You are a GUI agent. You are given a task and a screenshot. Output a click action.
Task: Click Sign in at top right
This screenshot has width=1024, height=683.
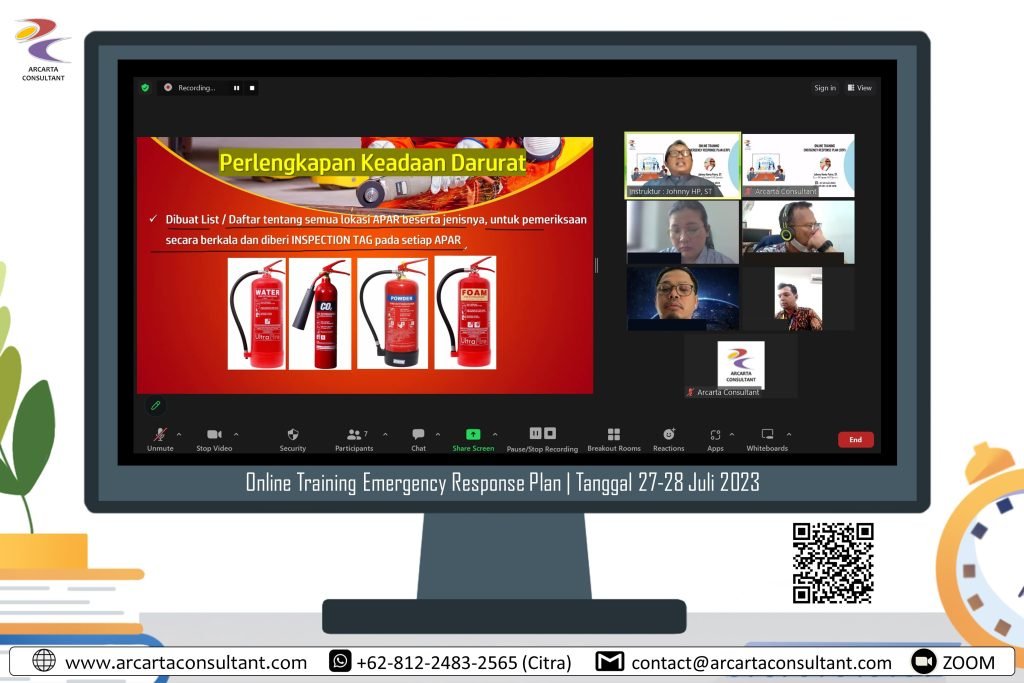coord(825,88)
